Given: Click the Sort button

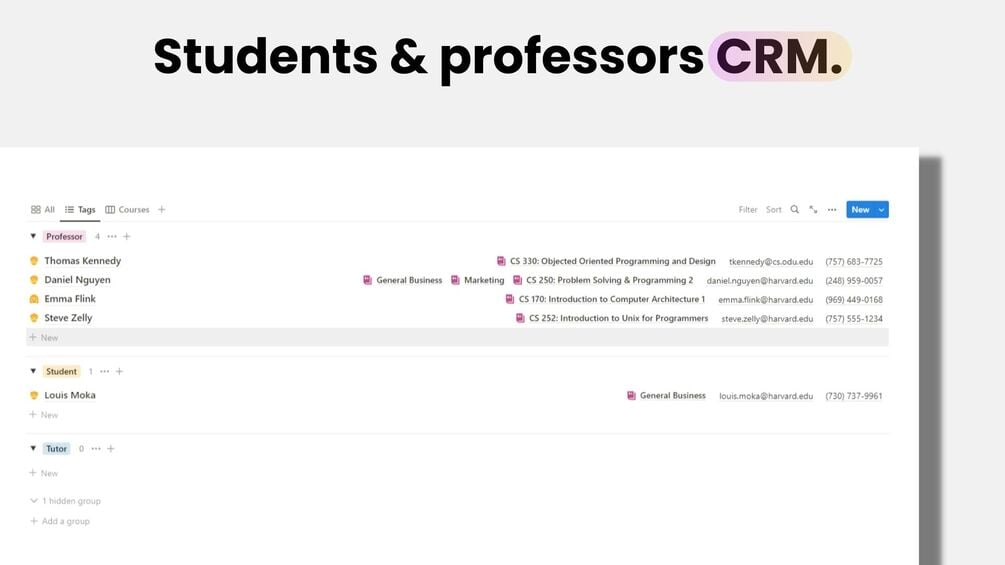Looking at the screenshot, I should point(774,210).
